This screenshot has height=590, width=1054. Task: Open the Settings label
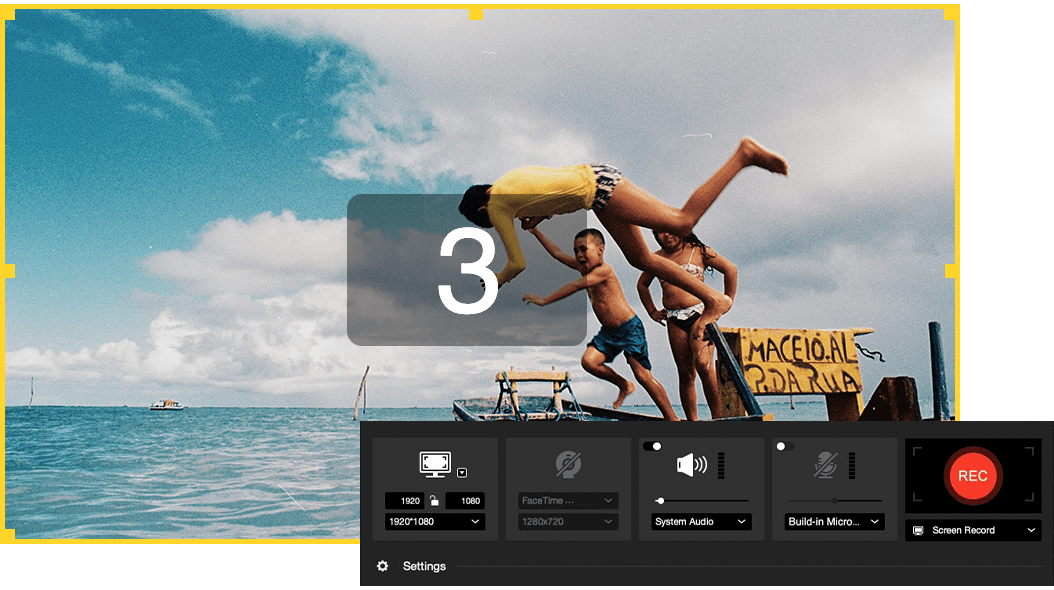click(424, 566)
